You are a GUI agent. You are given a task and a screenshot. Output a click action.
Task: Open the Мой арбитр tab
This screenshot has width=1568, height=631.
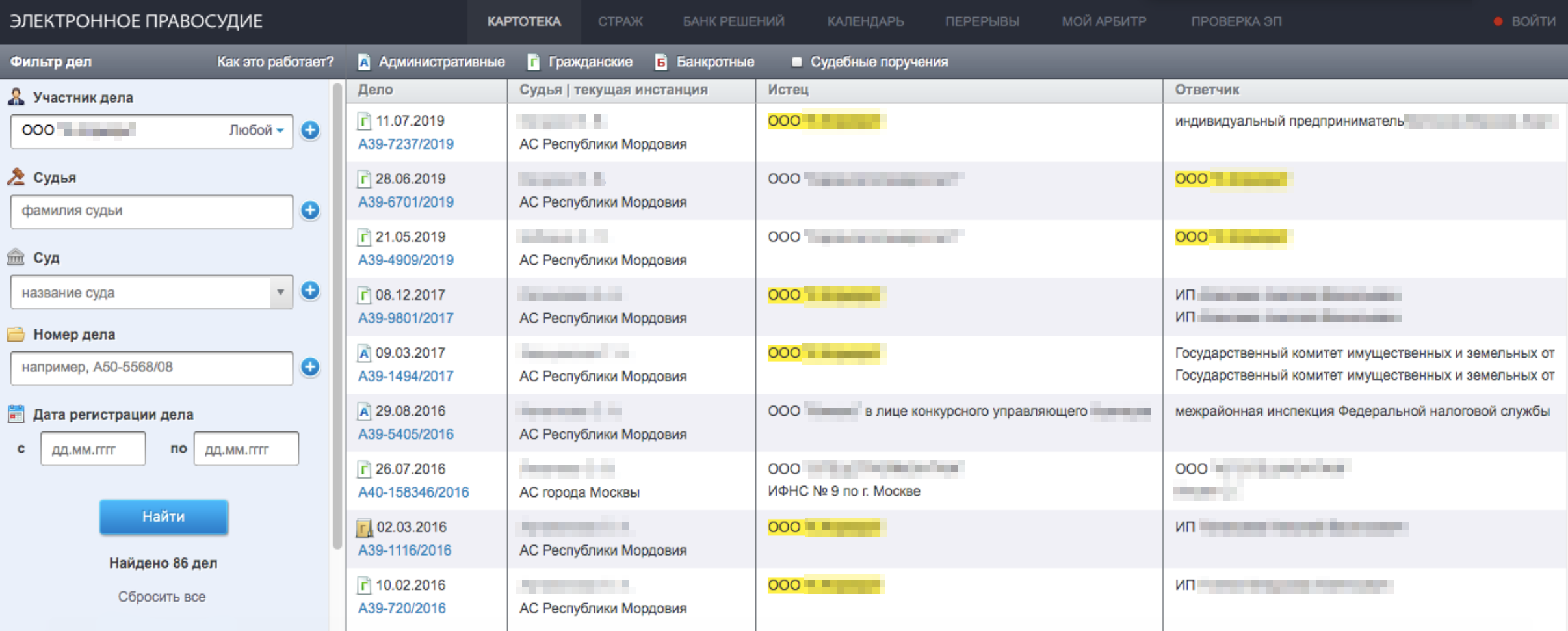point(1104,21)
